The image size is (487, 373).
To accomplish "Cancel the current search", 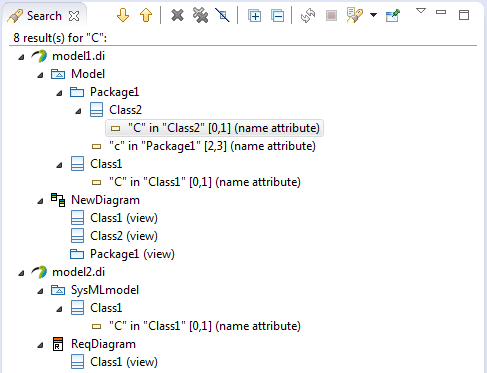I will coord(331,15).
